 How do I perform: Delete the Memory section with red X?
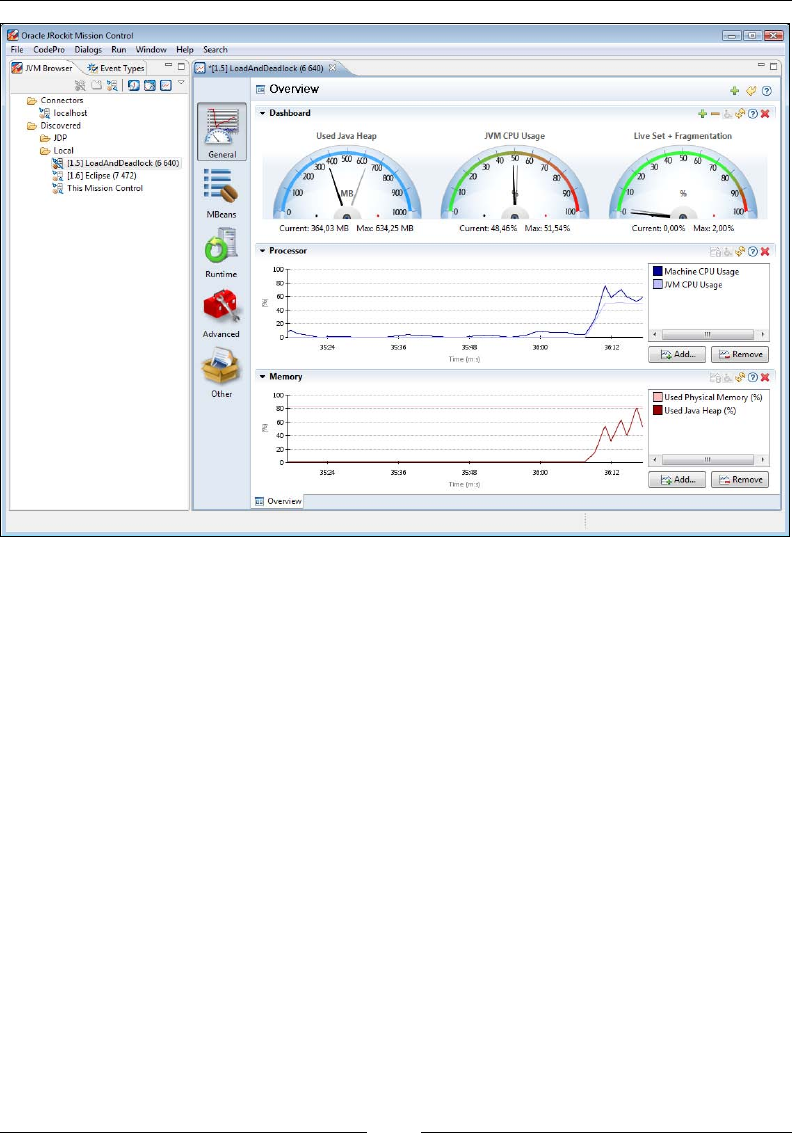(x=765, y=377)
